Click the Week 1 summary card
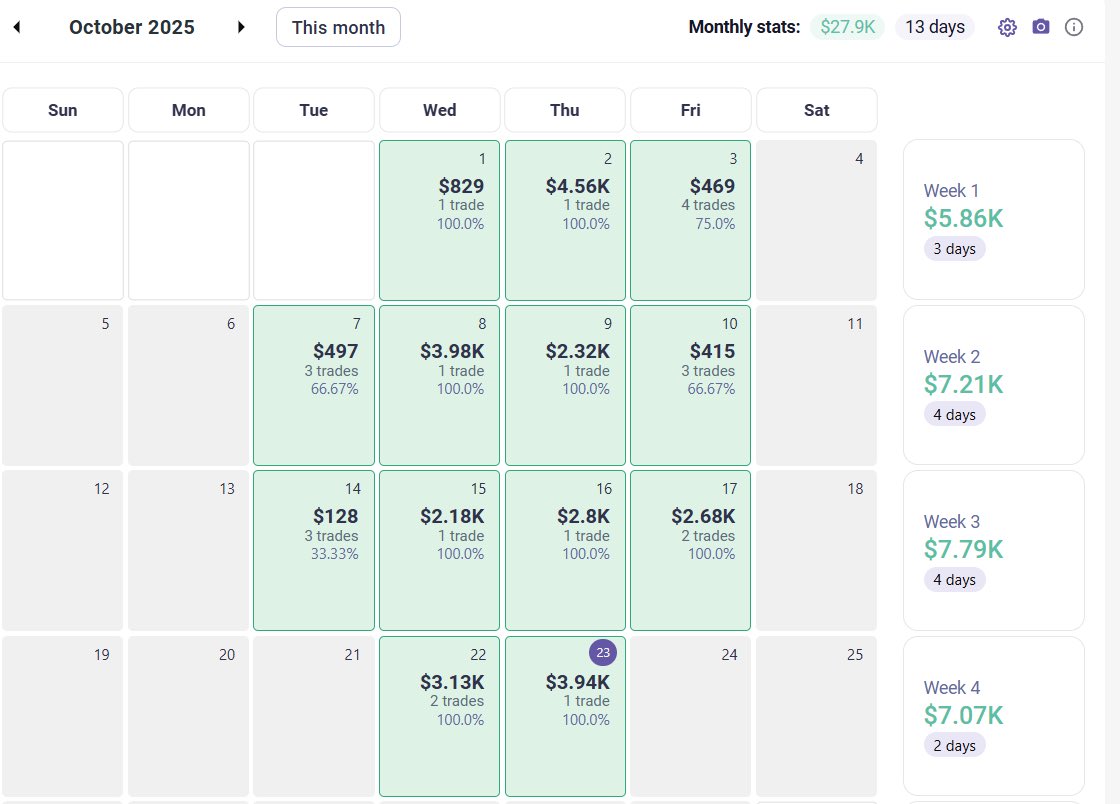This screenshot has width=1120, height=804. 994,220
